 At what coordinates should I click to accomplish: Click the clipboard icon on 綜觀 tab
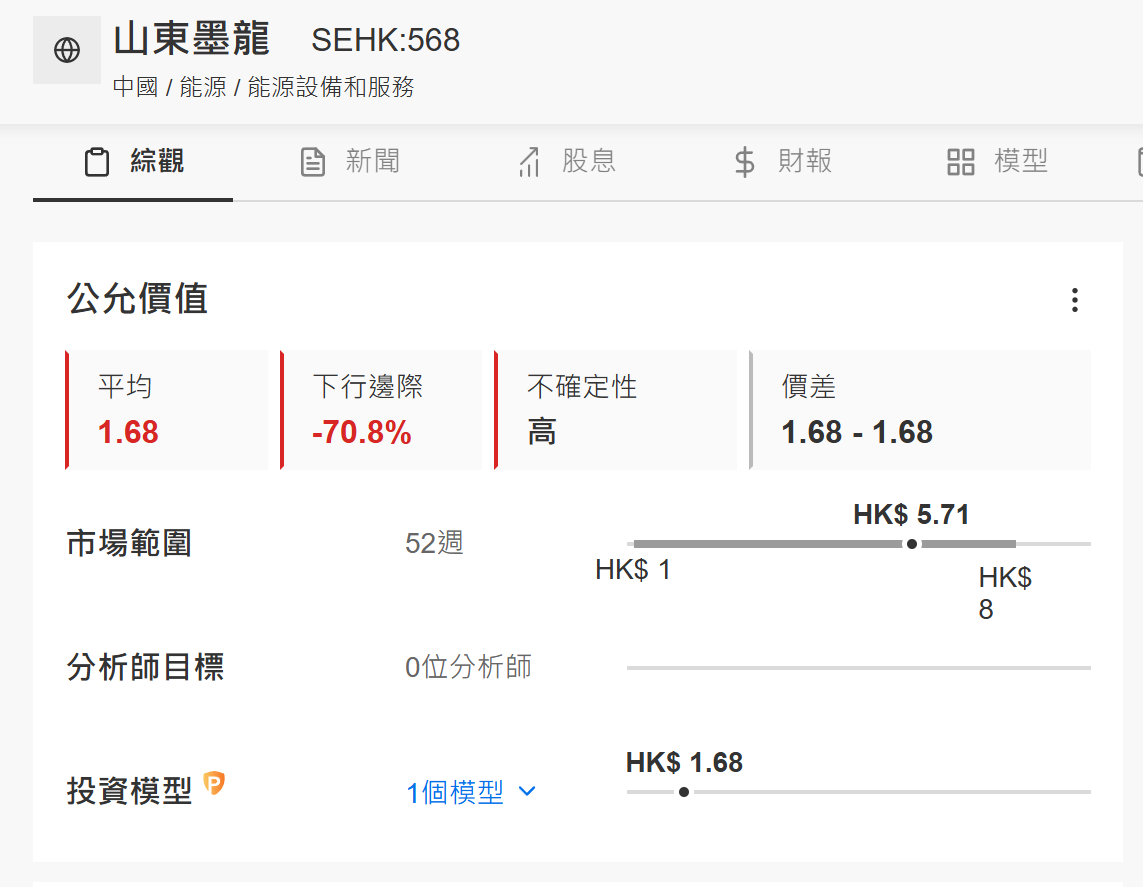point(97,162)
